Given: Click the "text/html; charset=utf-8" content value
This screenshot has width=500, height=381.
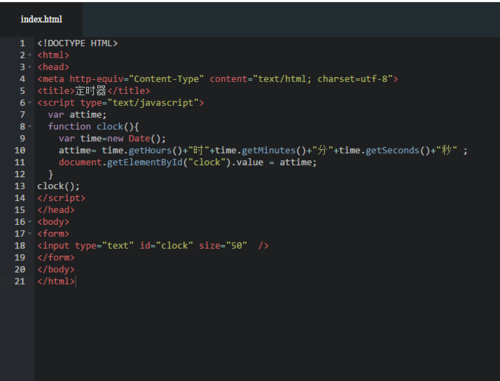Looking at the screenshot, I should pyautogui.click(x=322, y=79).
